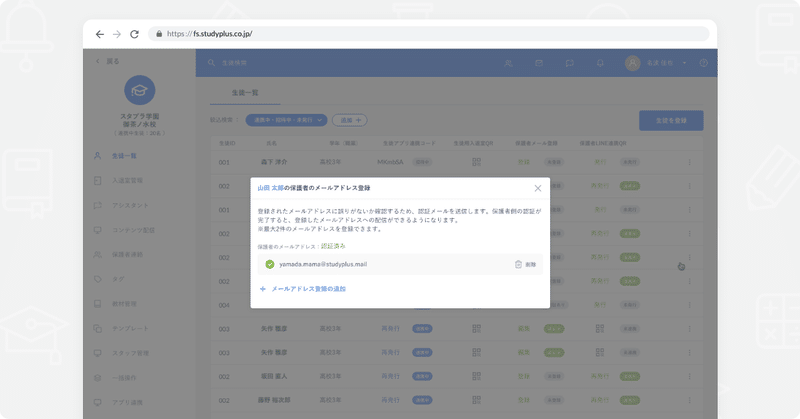Click the 保護者LINE連携QR column header
This screenshot has height=419, width=800.
603,143
